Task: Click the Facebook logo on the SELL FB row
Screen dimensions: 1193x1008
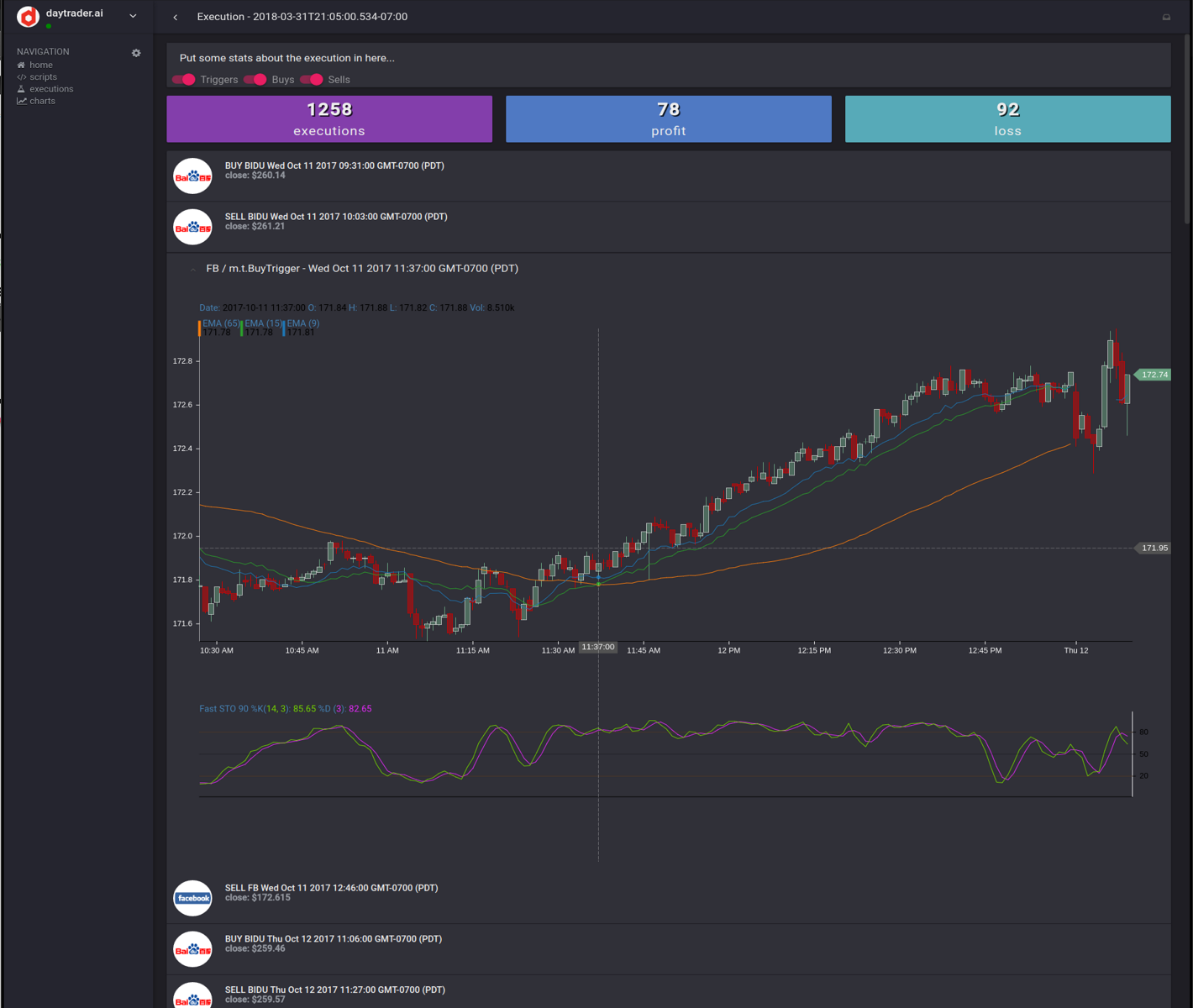Action: point(192,898)
